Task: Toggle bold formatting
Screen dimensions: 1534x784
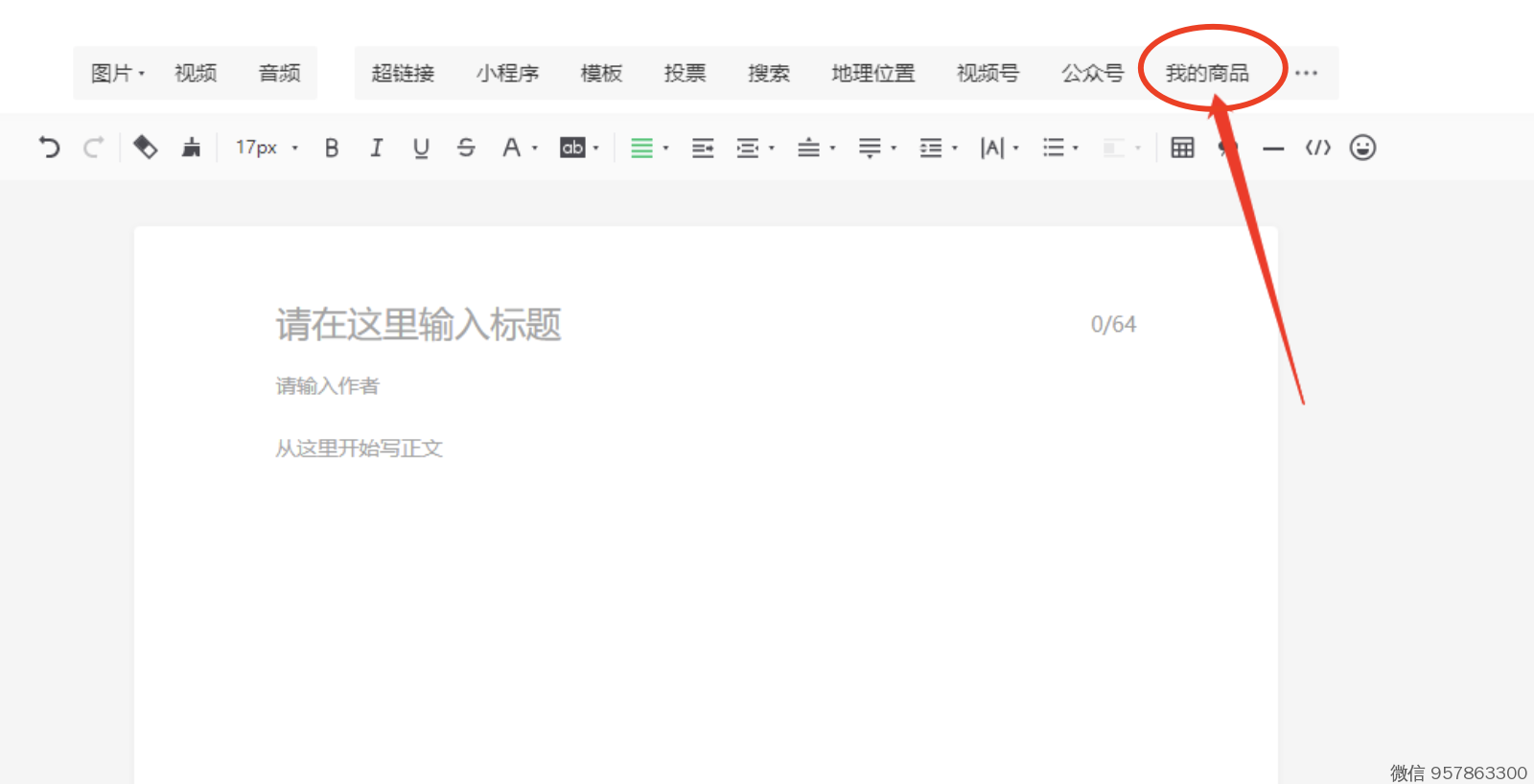Action: point(332,148)
